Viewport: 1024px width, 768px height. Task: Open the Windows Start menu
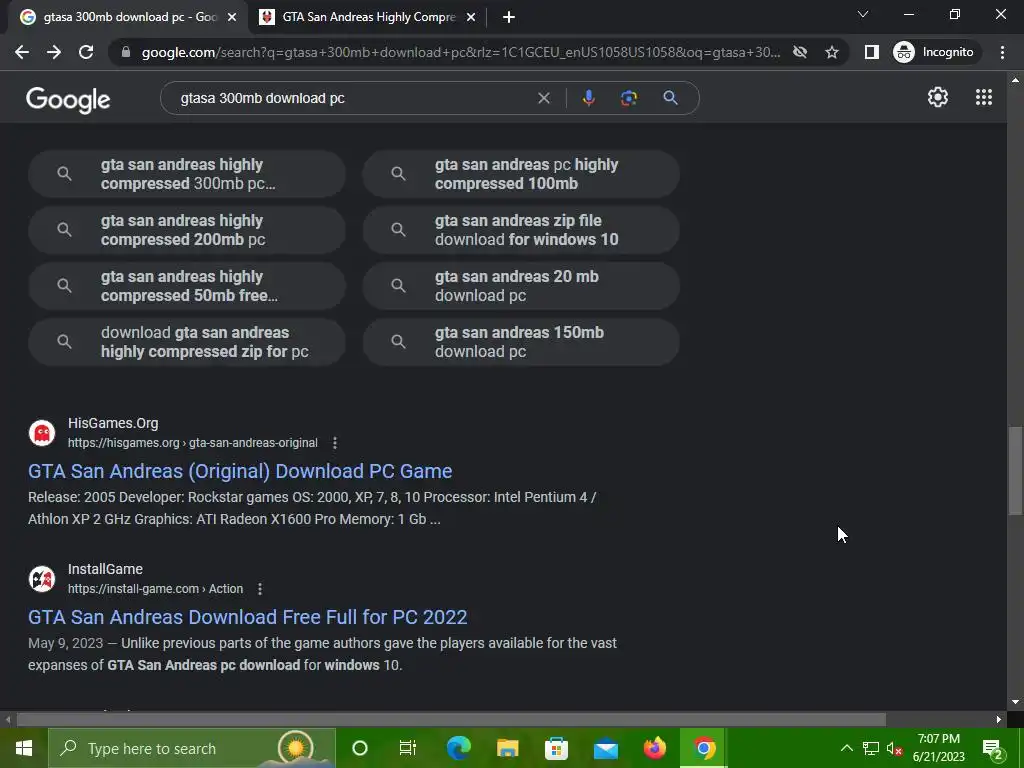pyautogui.click(x=24, y=748)
